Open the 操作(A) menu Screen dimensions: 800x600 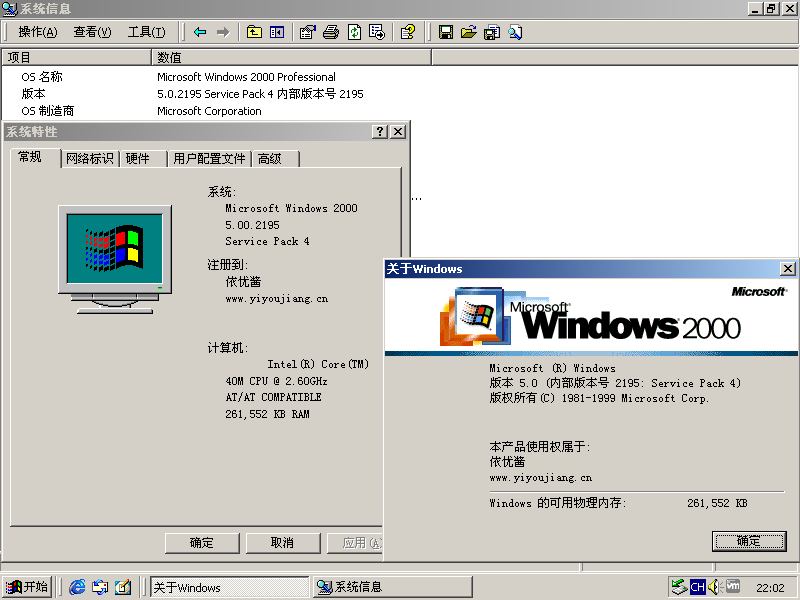[38, 32]
